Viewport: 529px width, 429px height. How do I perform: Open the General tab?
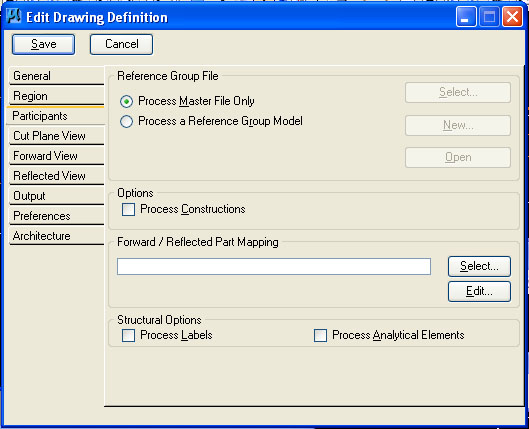tap(56, 76)
